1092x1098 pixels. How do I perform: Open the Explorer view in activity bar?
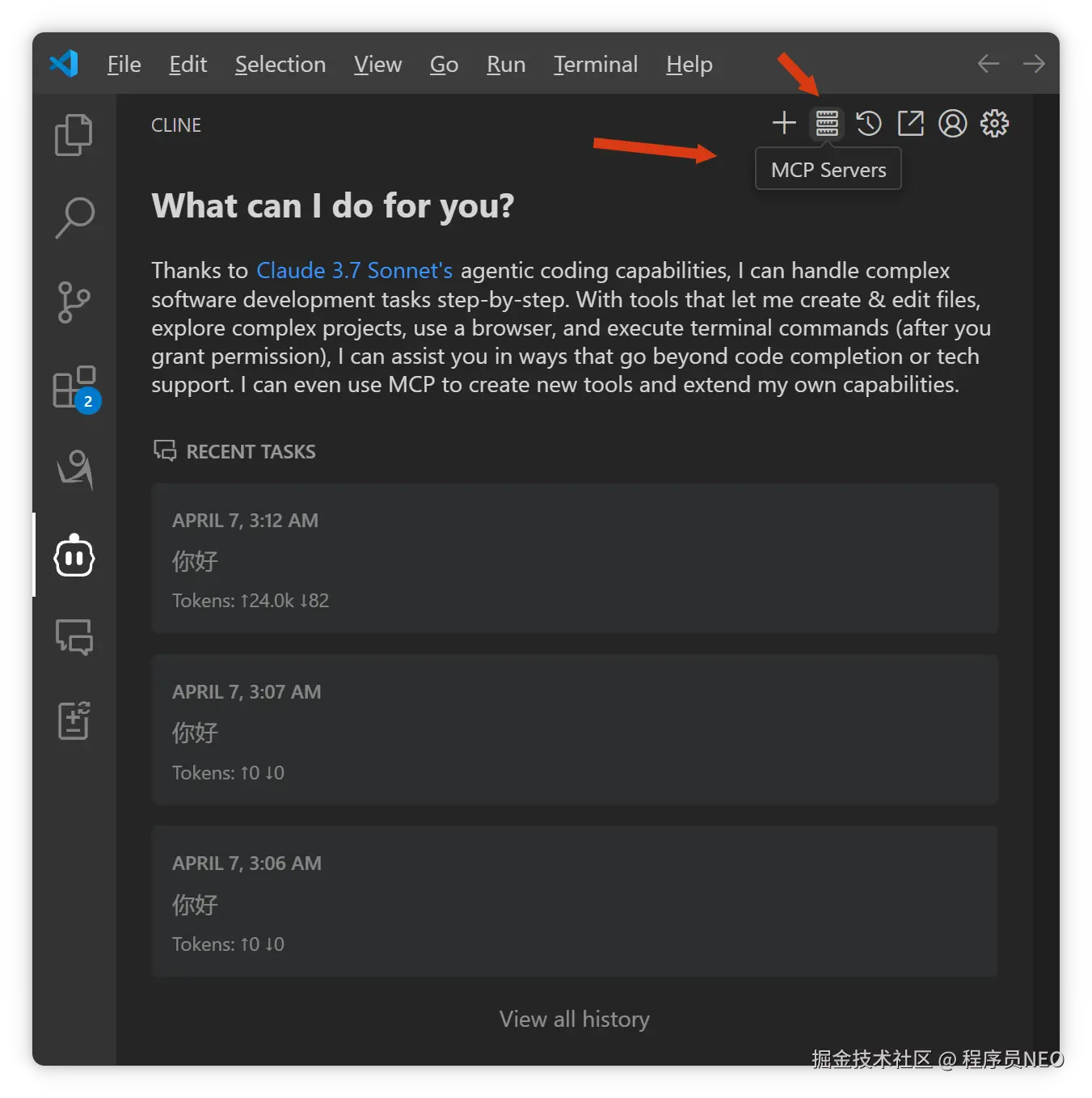pos(74,134)
